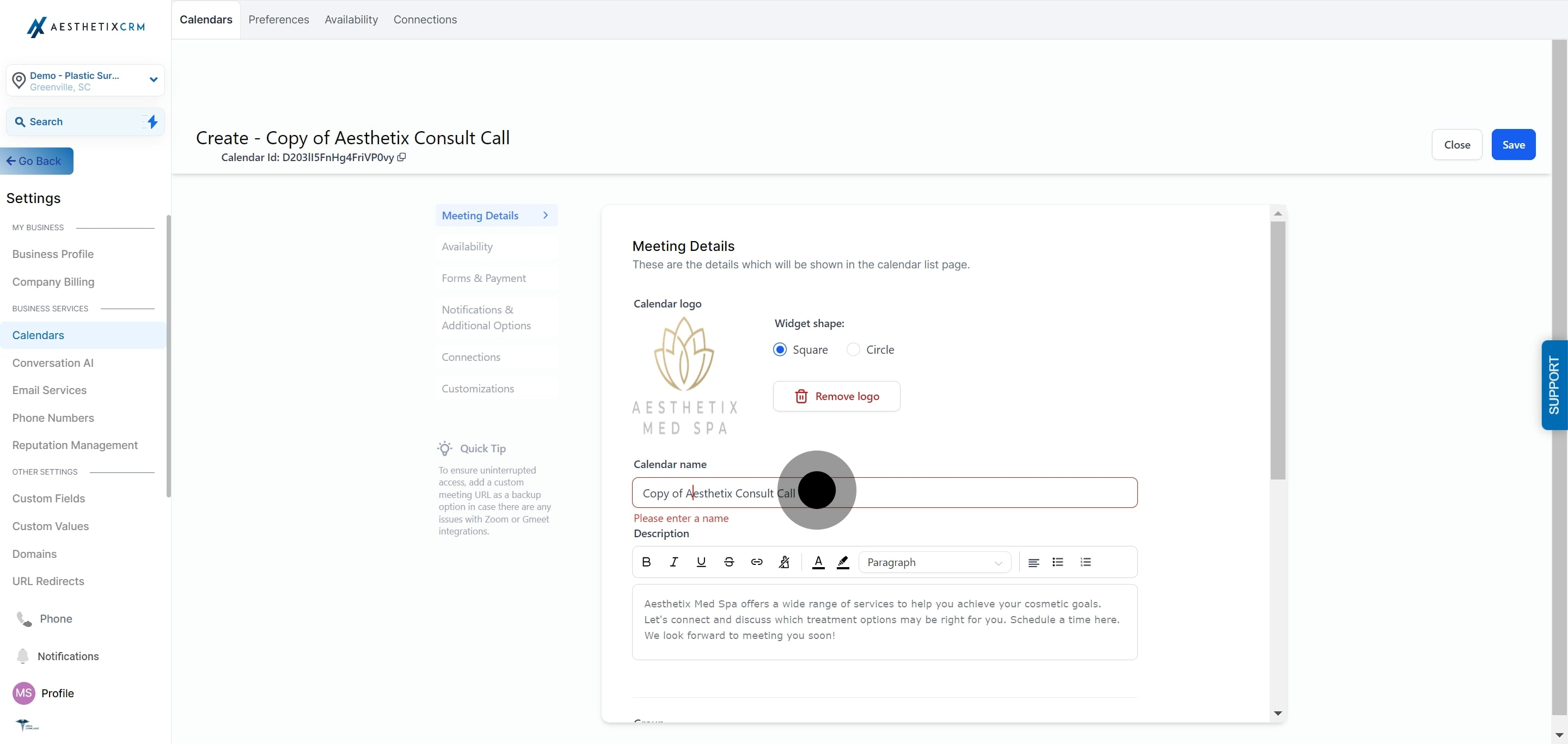This screenshot has width=1568, height=744.
Task: Switch to the Calendars tab
Action: [206, 20]
